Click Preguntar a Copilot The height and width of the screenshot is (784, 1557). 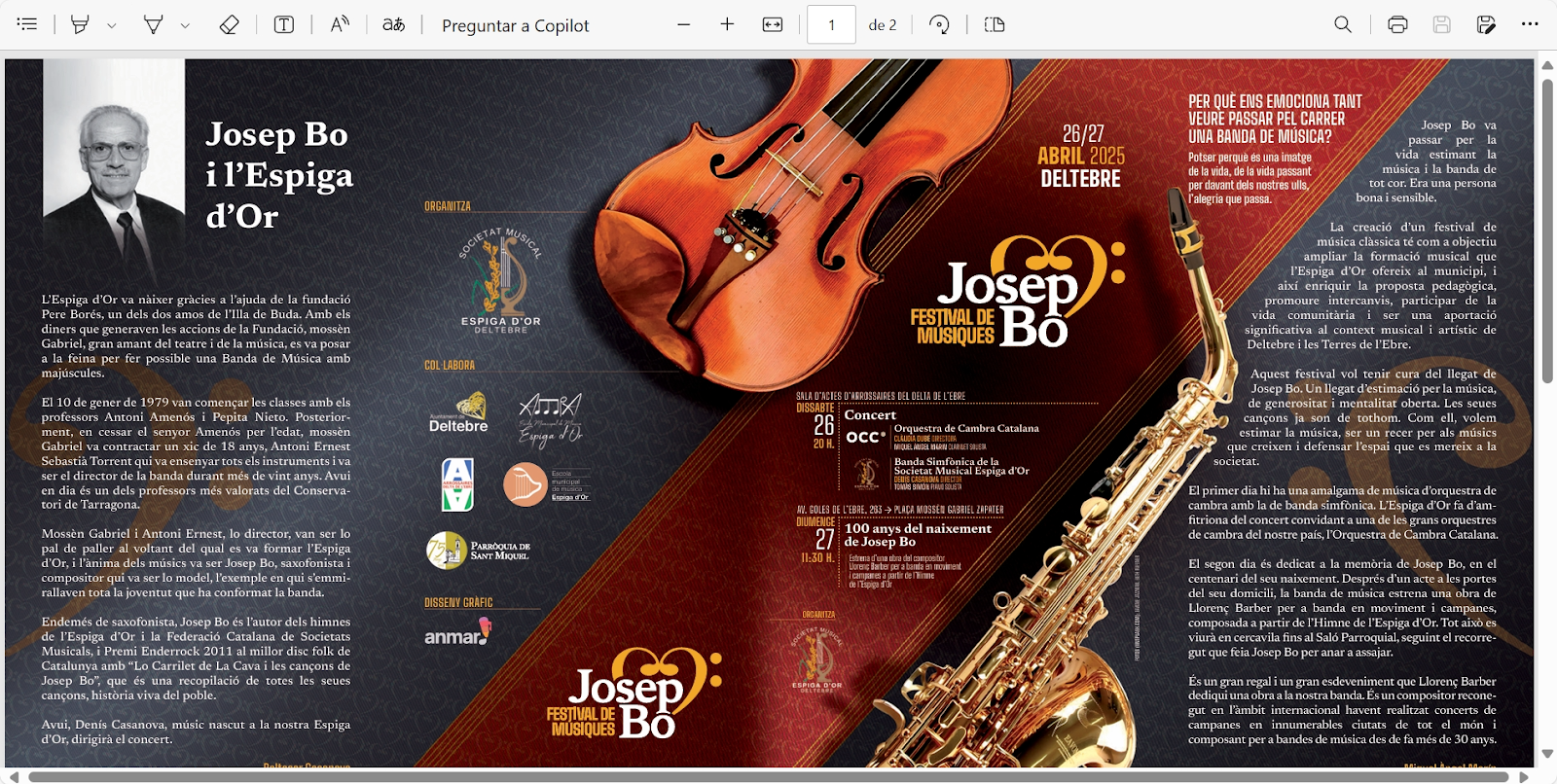click(516, 25)
